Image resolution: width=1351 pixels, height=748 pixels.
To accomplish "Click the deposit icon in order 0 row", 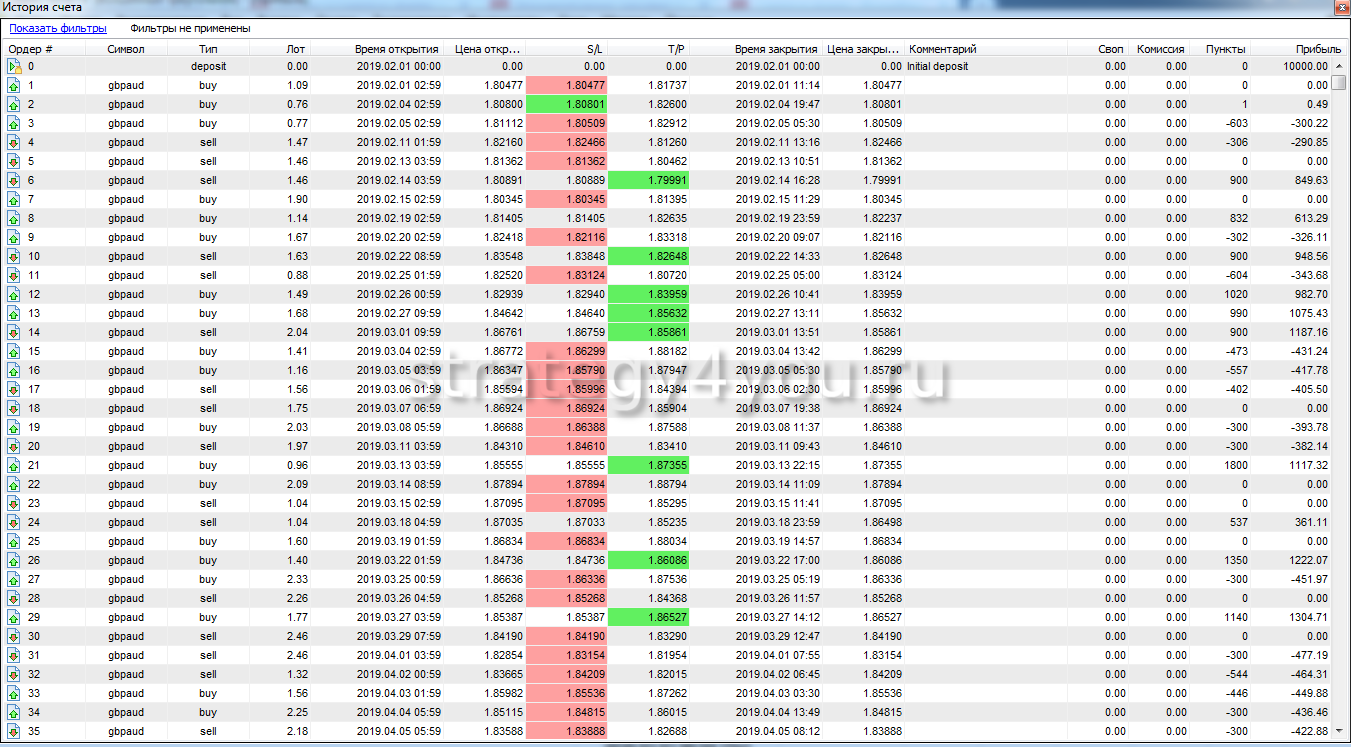I will (x=14, y=67).
